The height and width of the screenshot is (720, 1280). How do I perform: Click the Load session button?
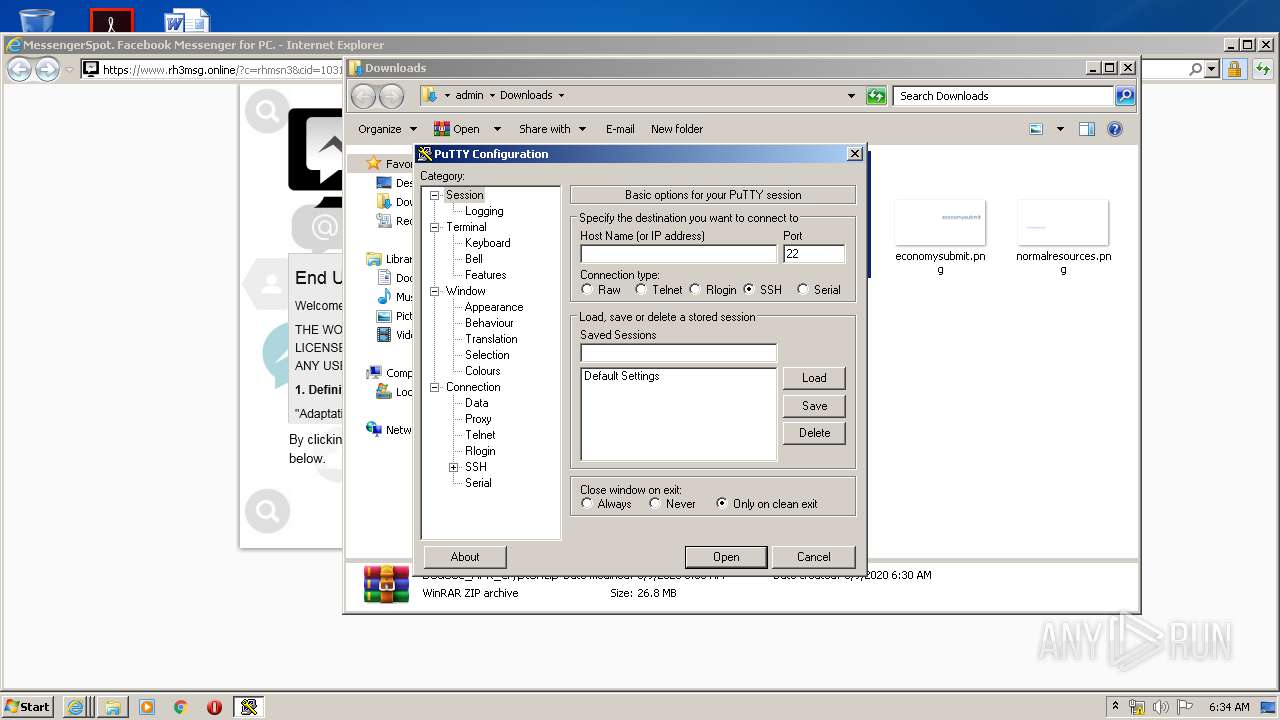(x=814, y=378)
